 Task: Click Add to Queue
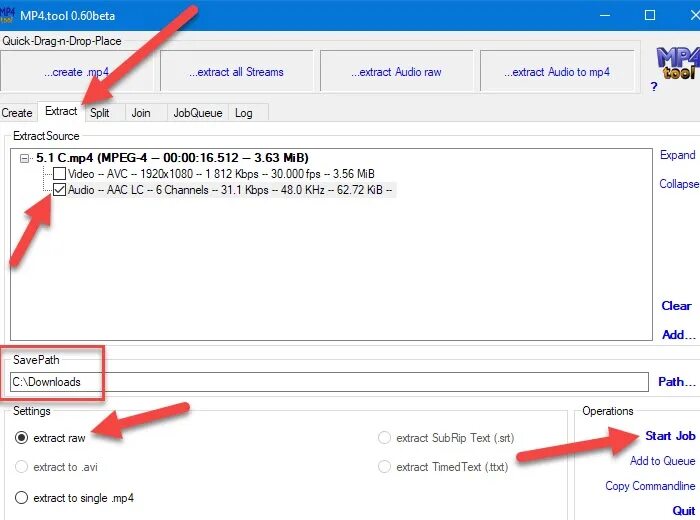pos(662,461)
